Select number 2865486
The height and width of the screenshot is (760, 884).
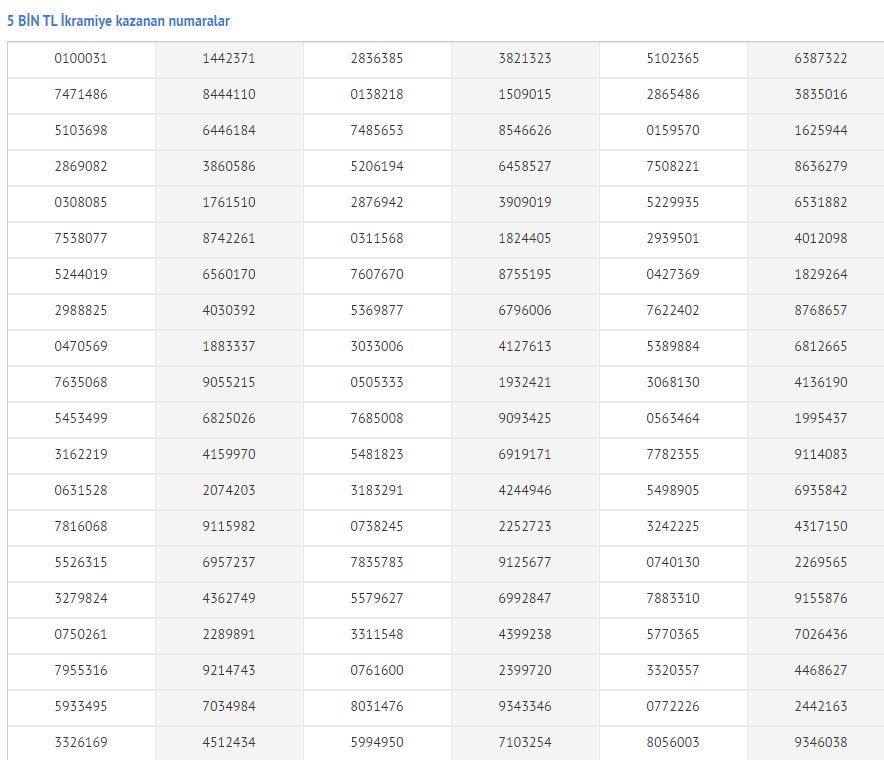(673, 94)
